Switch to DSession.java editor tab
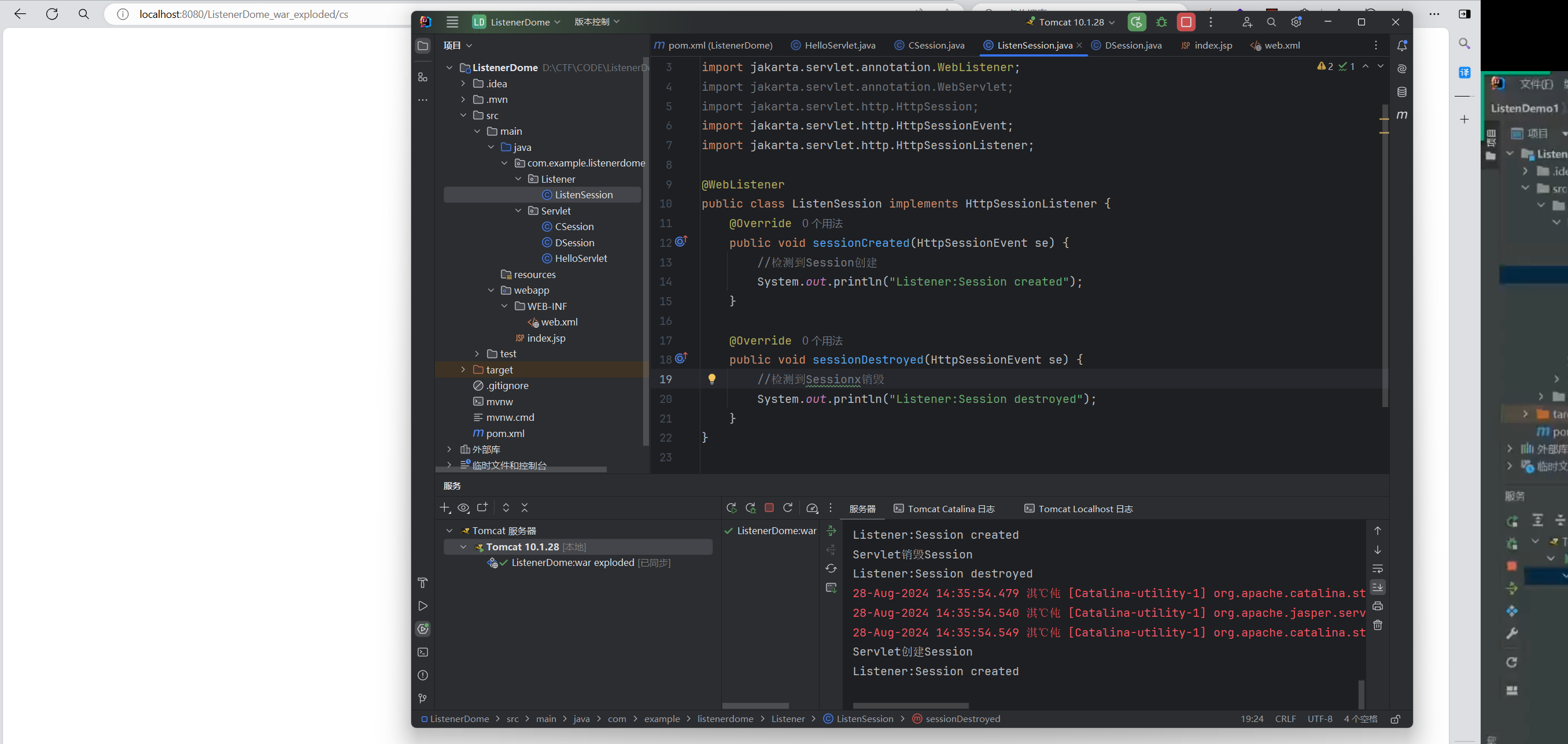Viewport: 1568px width, 744px height. coord(1132,46)
